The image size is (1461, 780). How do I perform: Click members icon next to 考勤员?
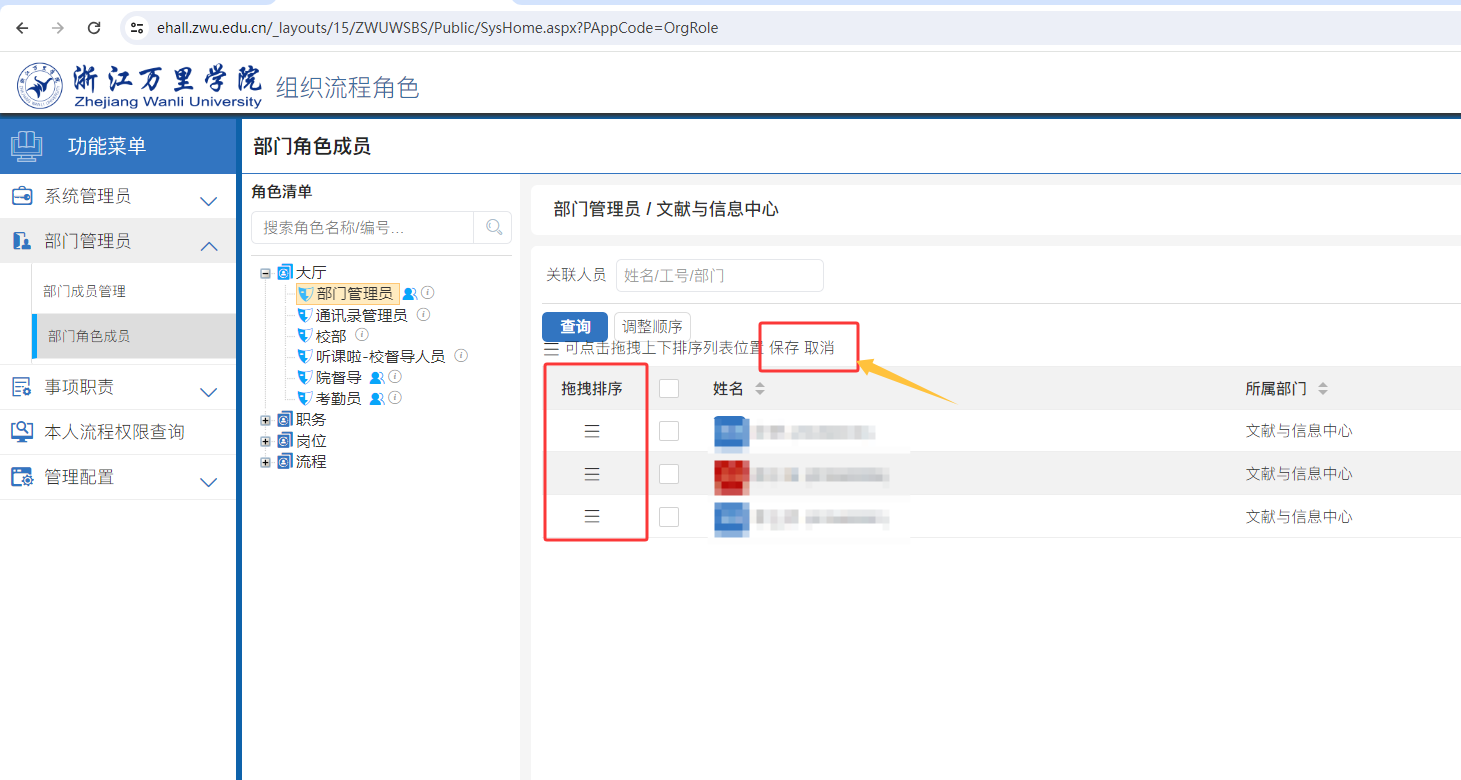click(377, 399)
